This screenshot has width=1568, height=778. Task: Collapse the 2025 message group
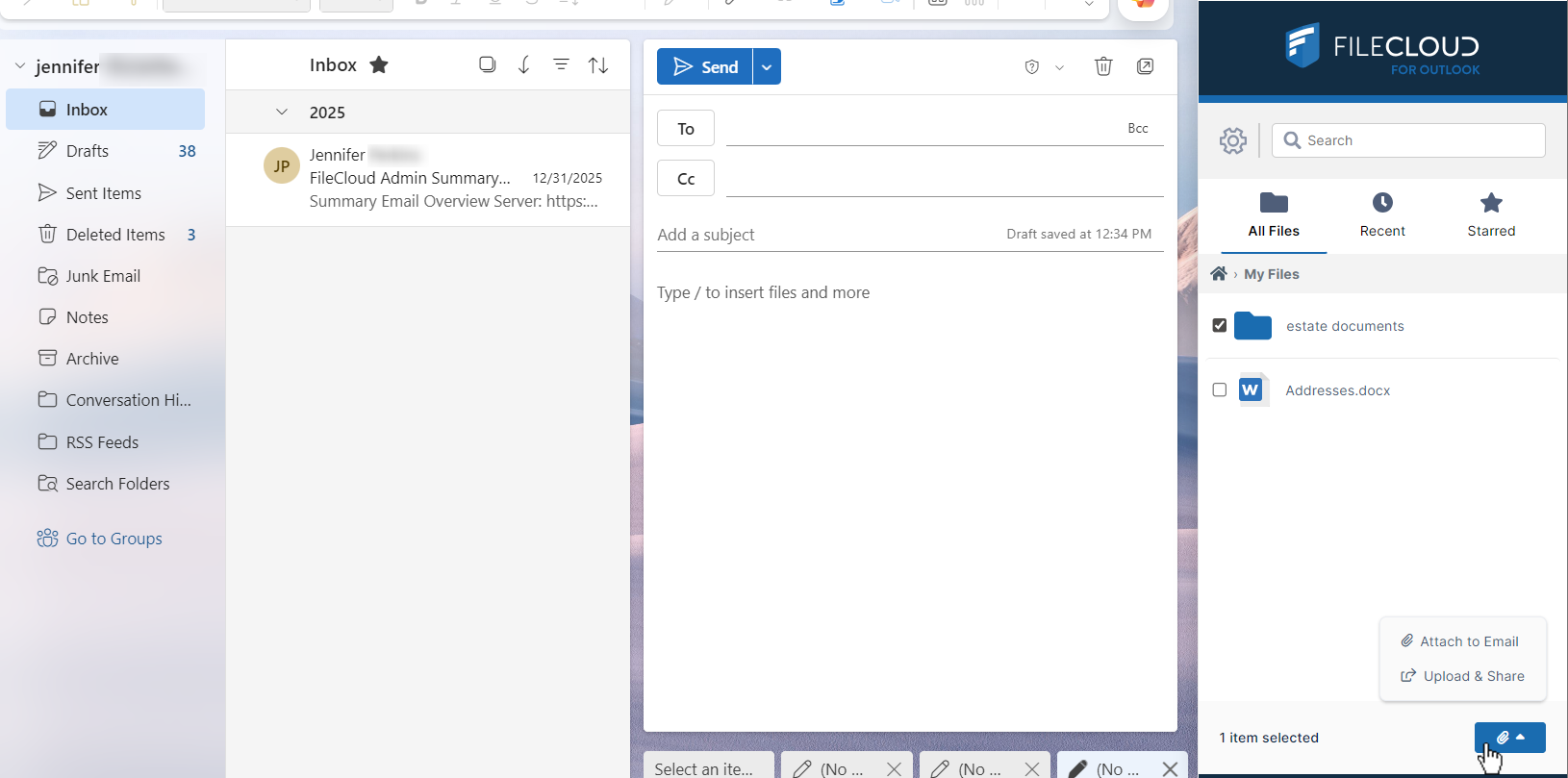[x=282, y=113]
